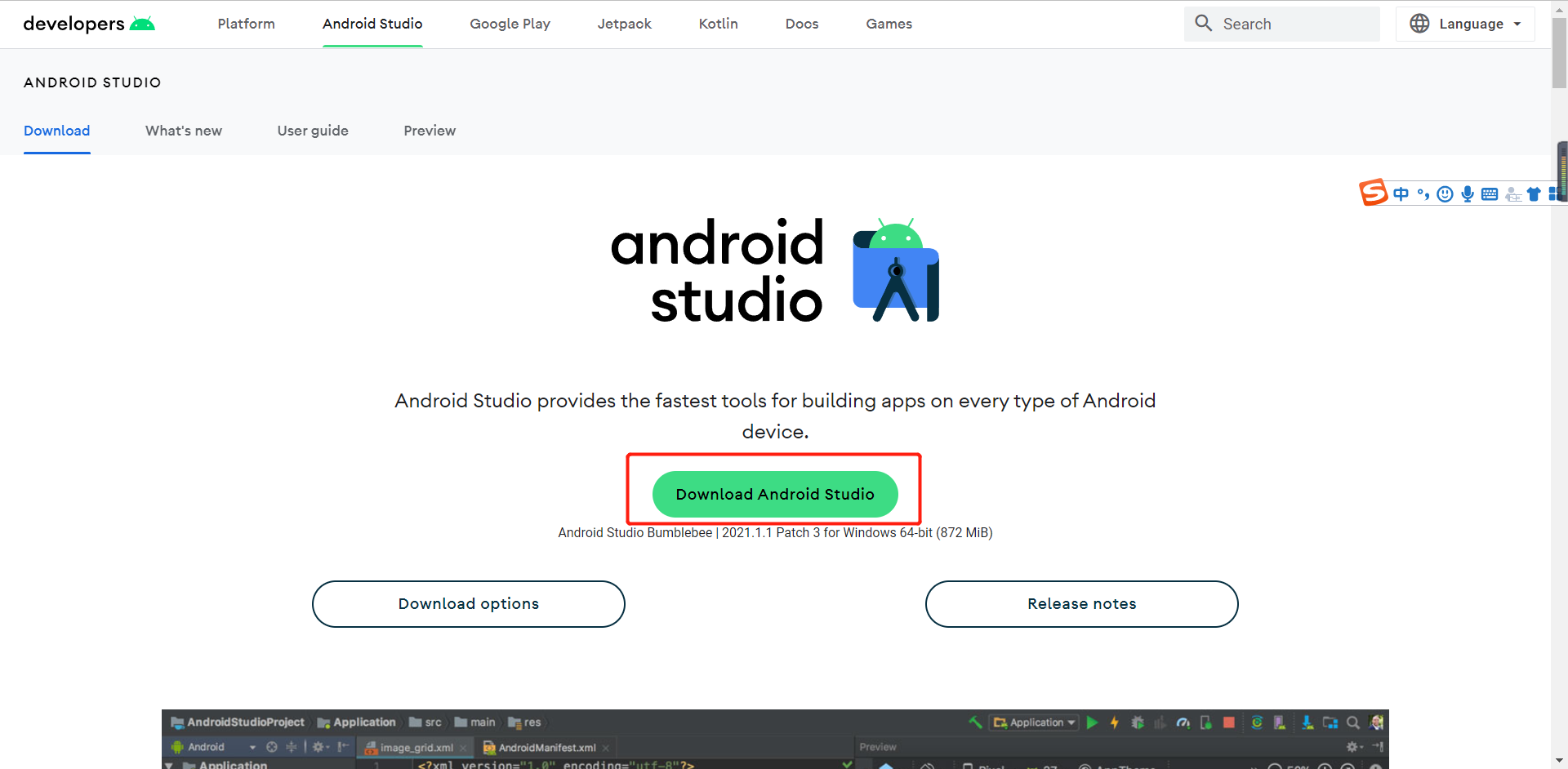This screenshot has width=1568, height=769.
Task: Click the user avatar in IDE image
Action: click(x=1376, y=722)
